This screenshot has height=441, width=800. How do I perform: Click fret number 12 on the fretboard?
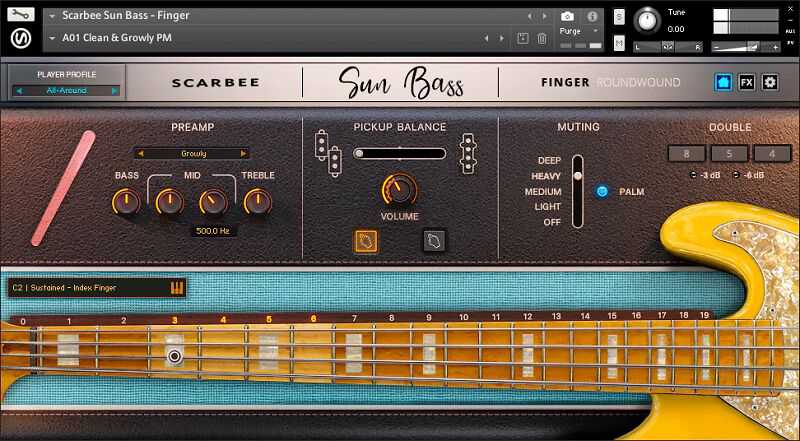(528, 317)
